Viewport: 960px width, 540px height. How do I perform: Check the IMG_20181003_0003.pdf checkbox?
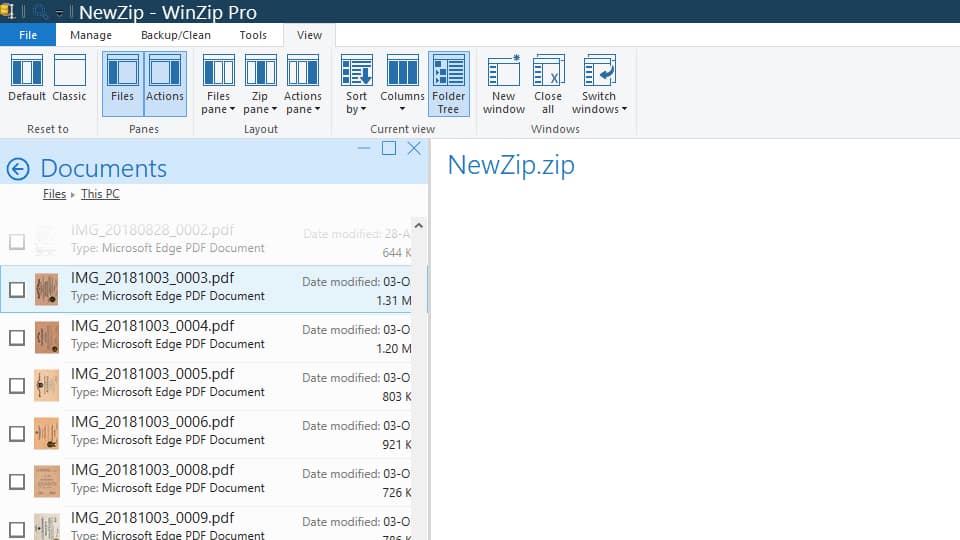[x=17, y=289]
